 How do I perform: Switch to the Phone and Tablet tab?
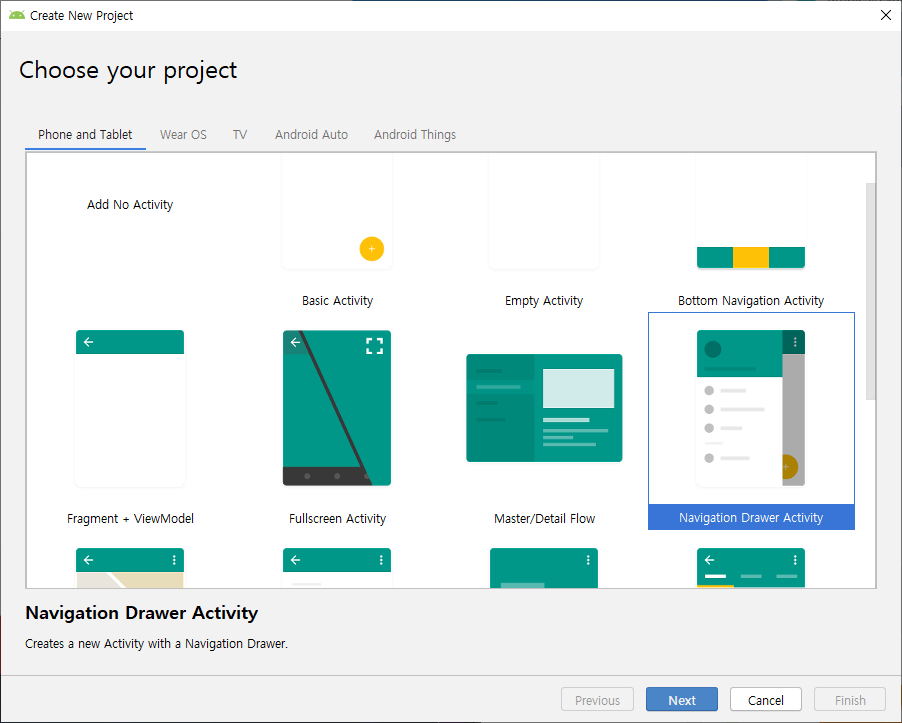coord(85,135)
